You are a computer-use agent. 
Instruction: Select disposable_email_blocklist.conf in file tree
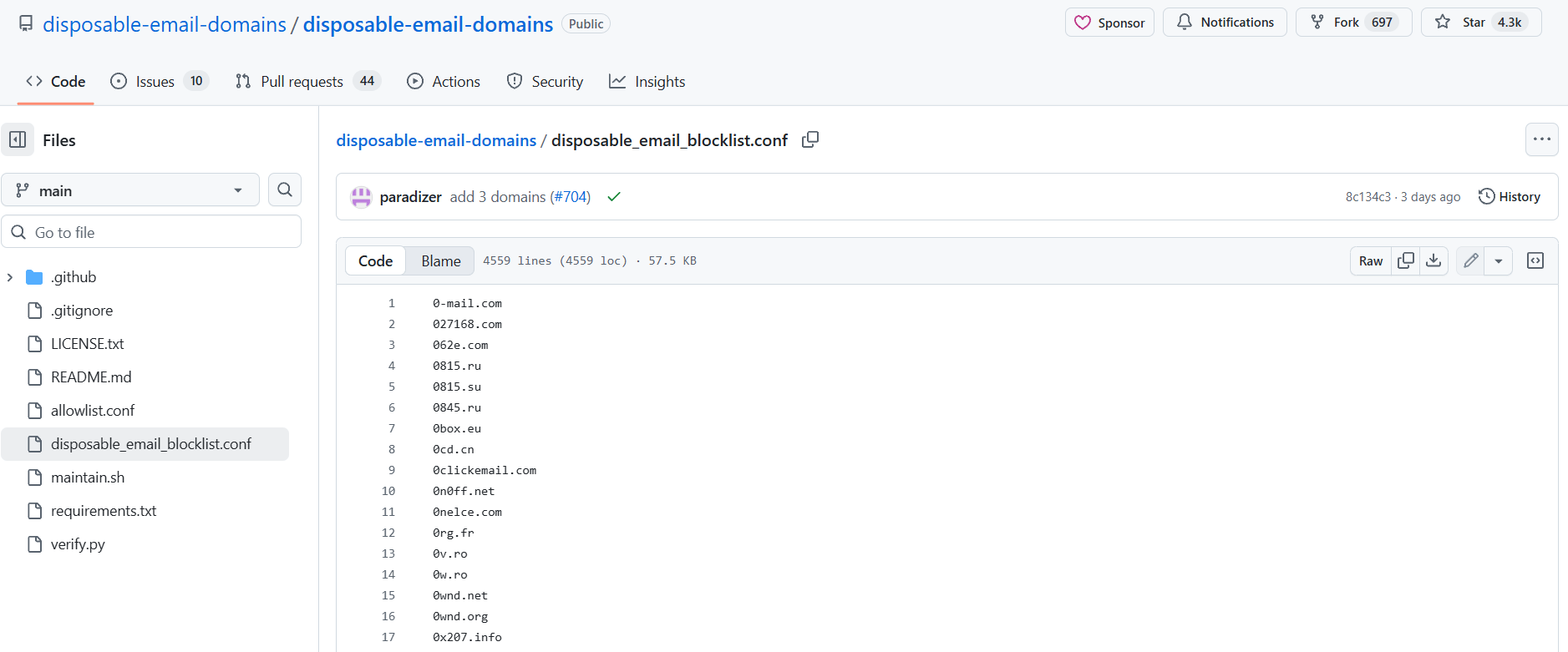(145, 444)
